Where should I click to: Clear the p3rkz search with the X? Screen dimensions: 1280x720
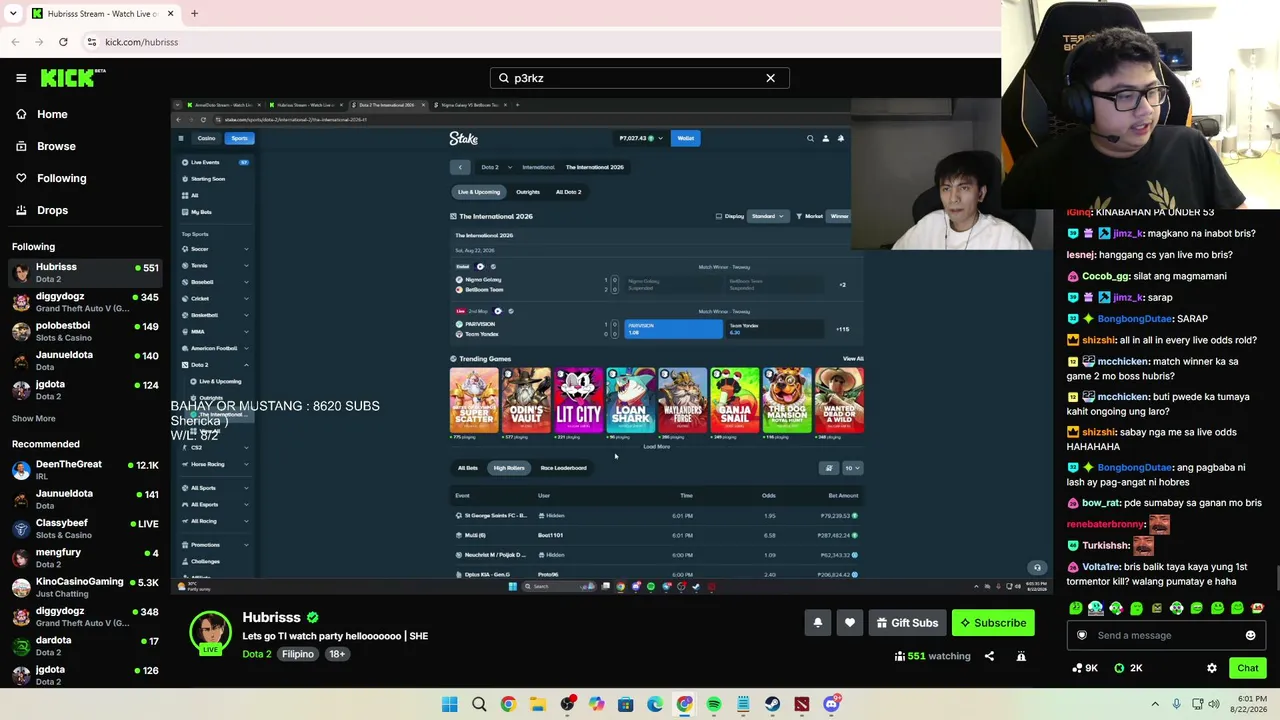pyautogui.click(x=770, y=78)
